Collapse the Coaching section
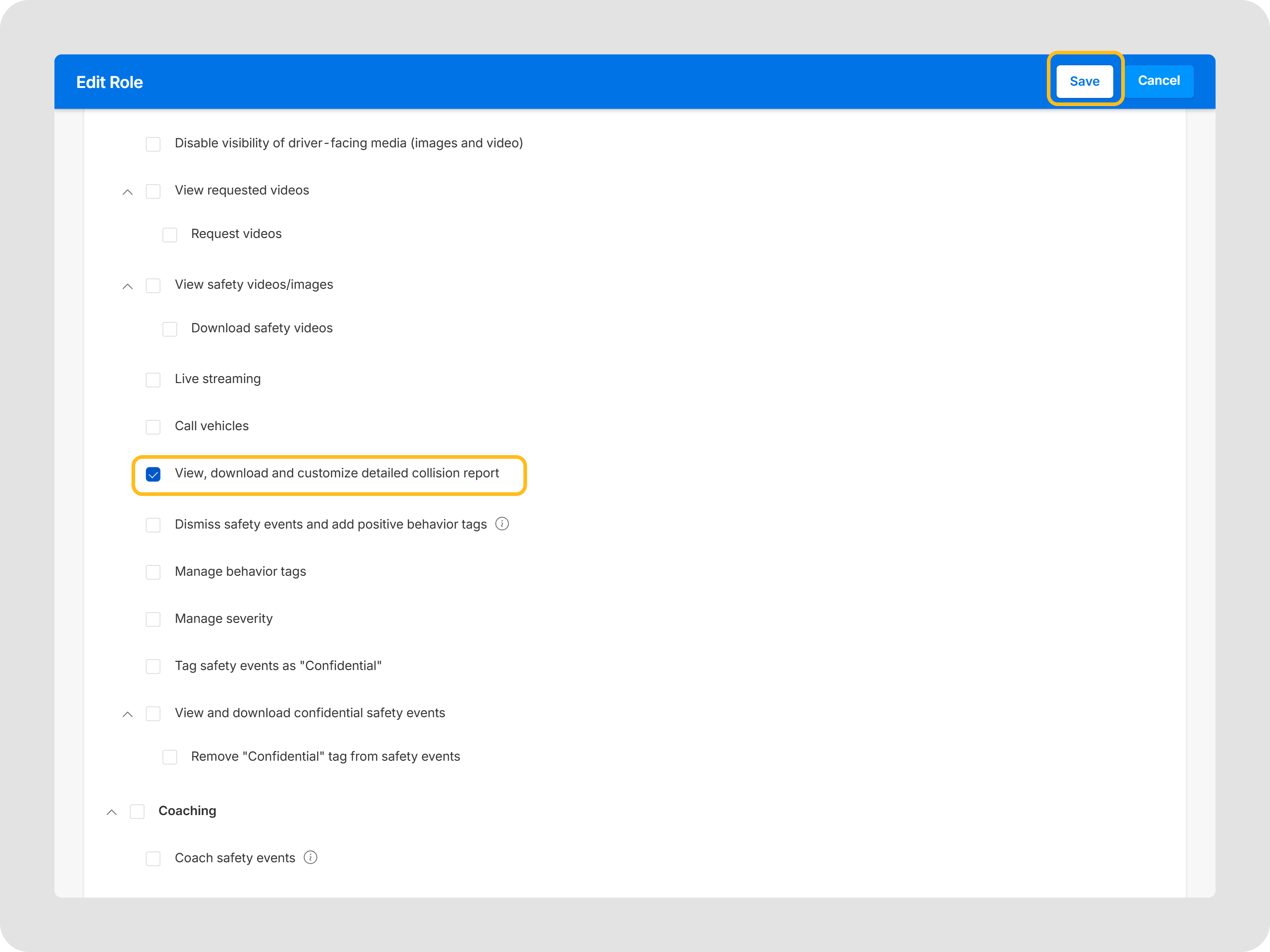Viewport: 1270px width, 952px height. pos(112,812)
